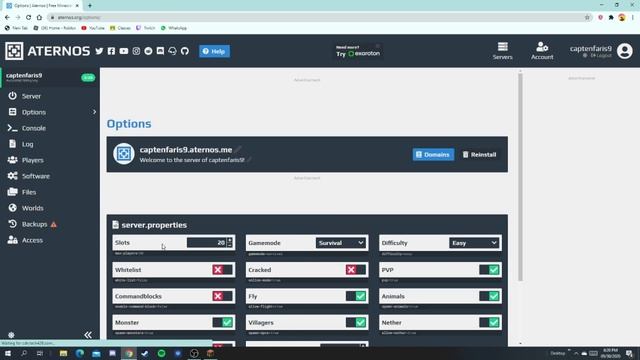The height and width of the screenshot is (360, 640).
Task: Open the notification center in taskbar
Action: coord(629,353)
